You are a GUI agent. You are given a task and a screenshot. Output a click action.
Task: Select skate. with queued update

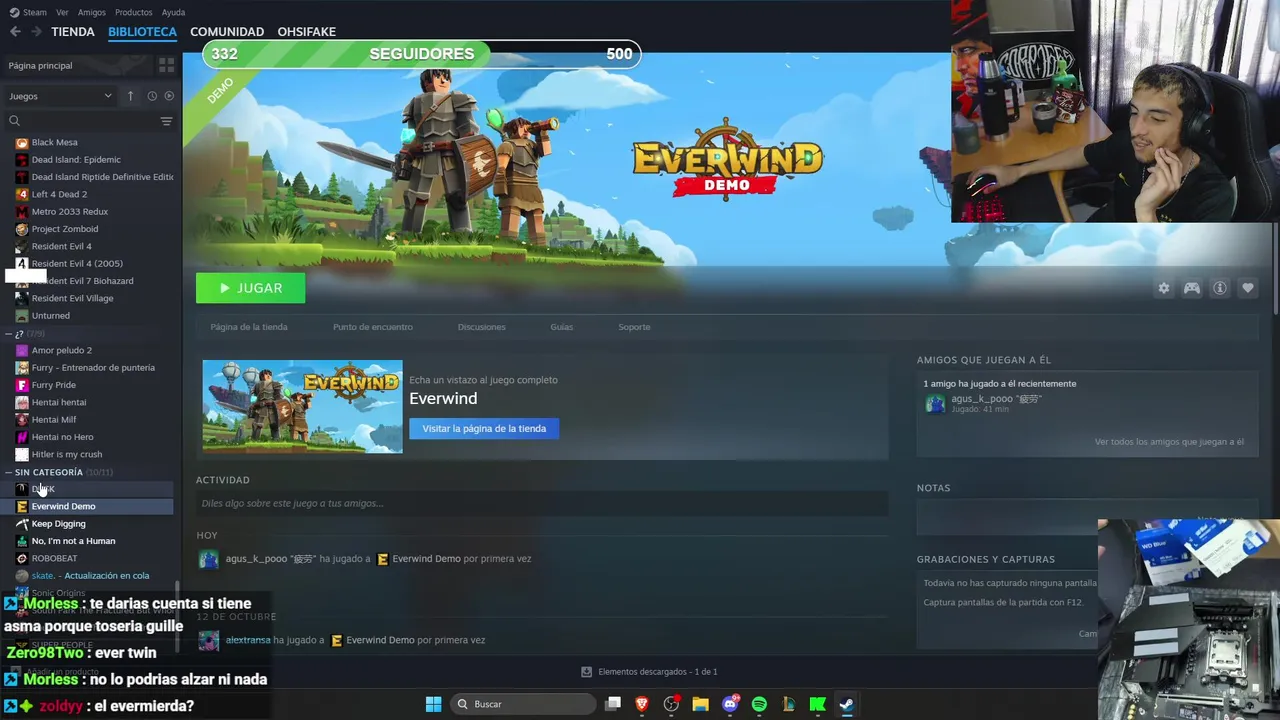click(90, 576)
